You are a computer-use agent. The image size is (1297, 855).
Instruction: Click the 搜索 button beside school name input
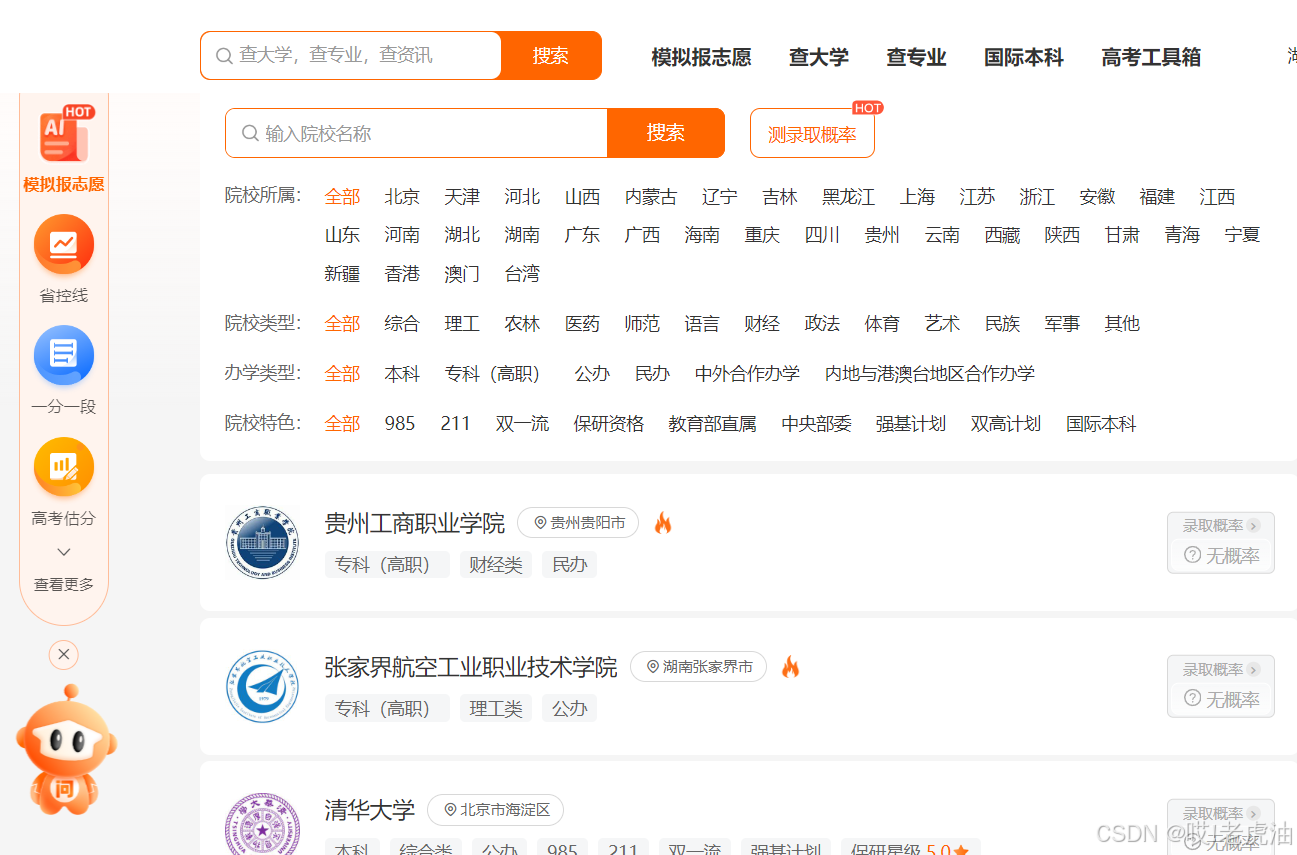666,133
